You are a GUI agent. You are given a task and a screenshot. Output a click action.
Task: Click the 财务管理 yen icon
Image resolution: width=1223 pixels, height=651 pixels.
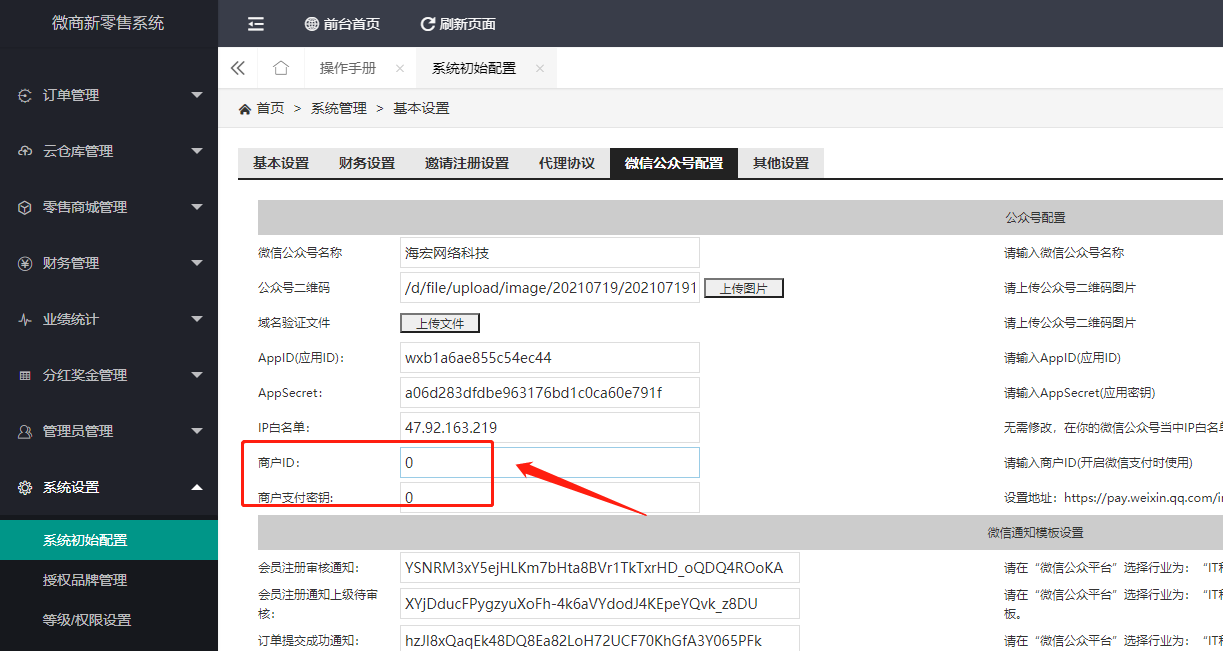coord(26,264)
